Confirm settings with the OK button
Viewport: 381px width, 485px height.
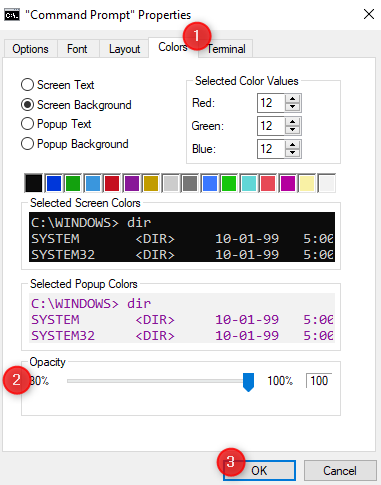click(259, 471)
